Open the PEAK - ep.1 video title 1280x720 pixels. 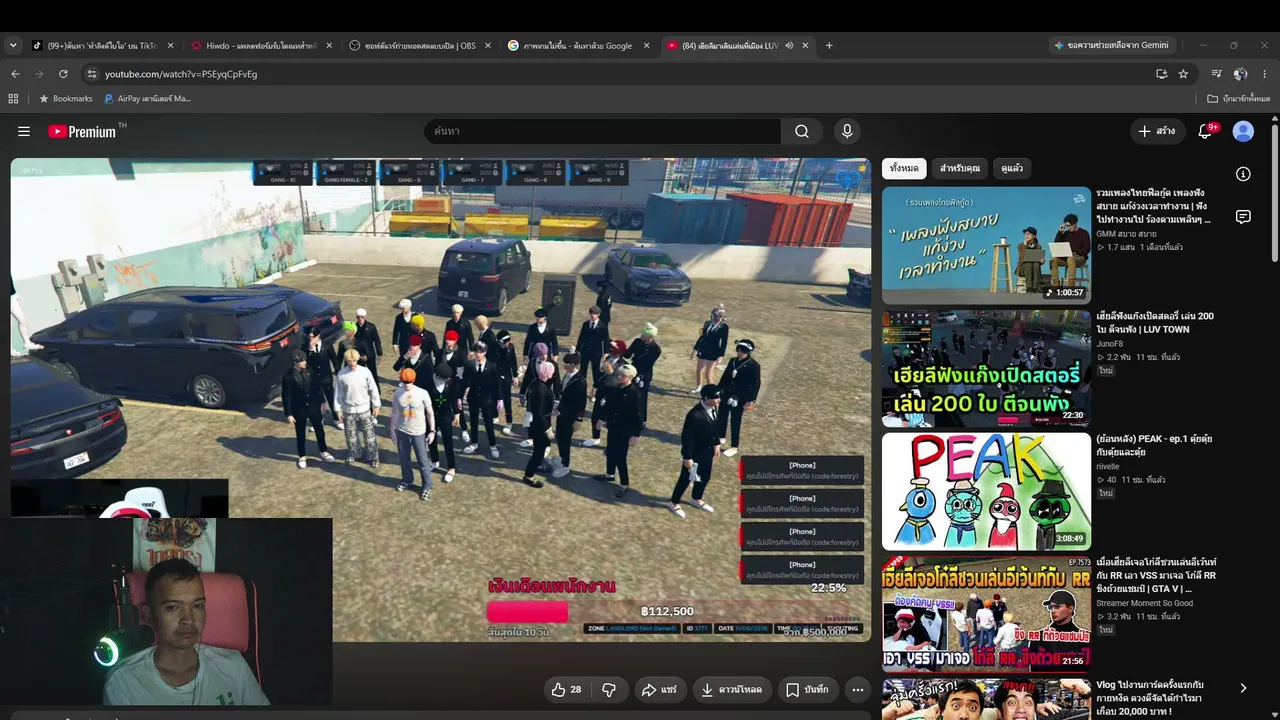(1154, 445)
